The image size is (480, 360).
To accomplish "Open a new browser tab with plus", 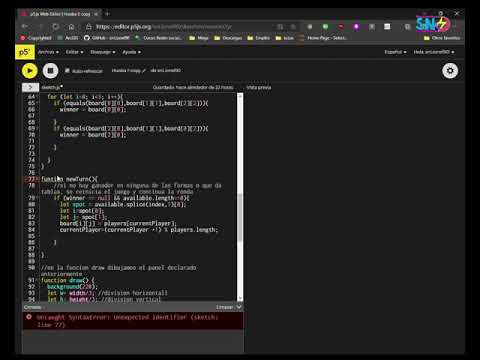I will [108, 14].
